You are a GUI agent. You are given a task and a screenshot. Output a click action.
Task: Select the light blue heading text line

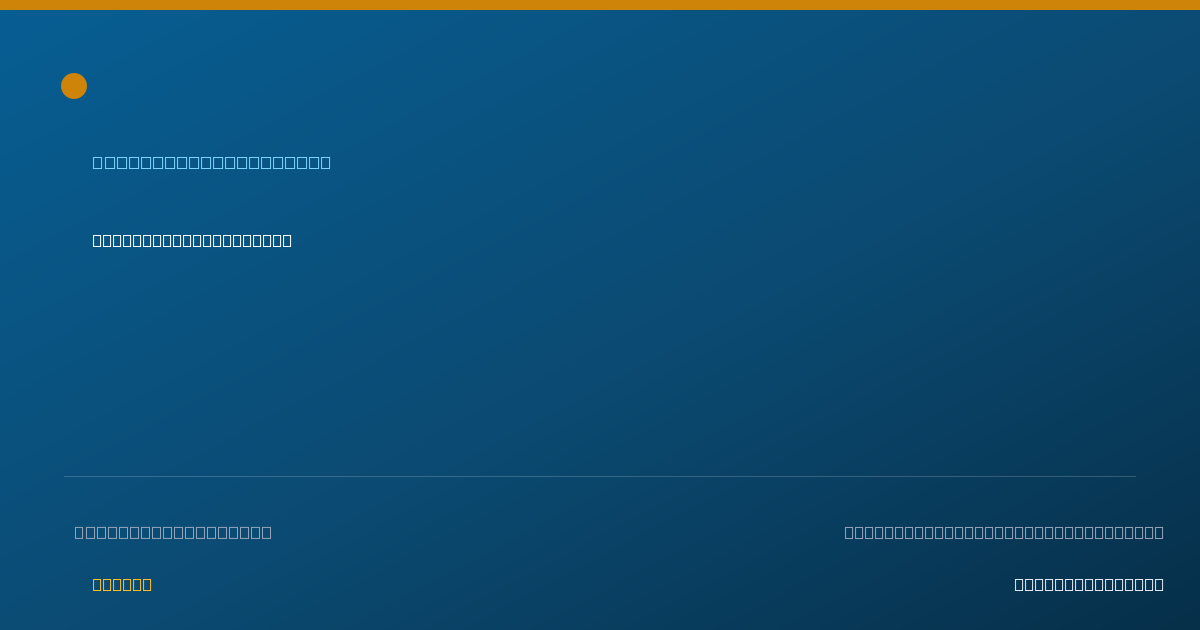pos(212,162)
